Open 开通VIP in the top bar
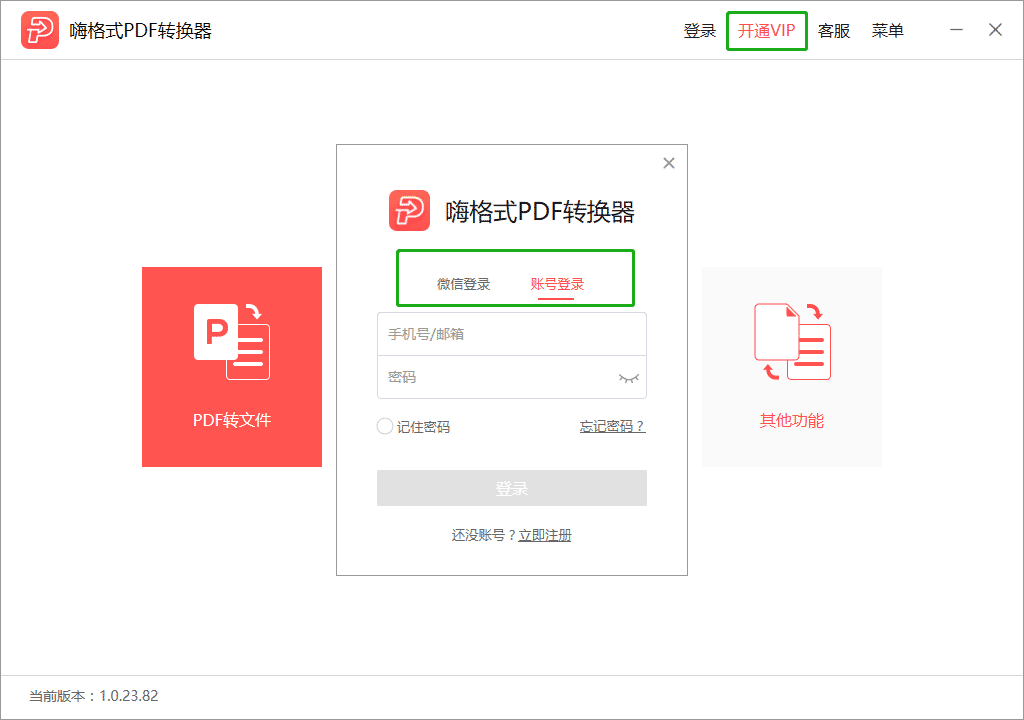Viewport: 1024px width, 720px height. 767,31
